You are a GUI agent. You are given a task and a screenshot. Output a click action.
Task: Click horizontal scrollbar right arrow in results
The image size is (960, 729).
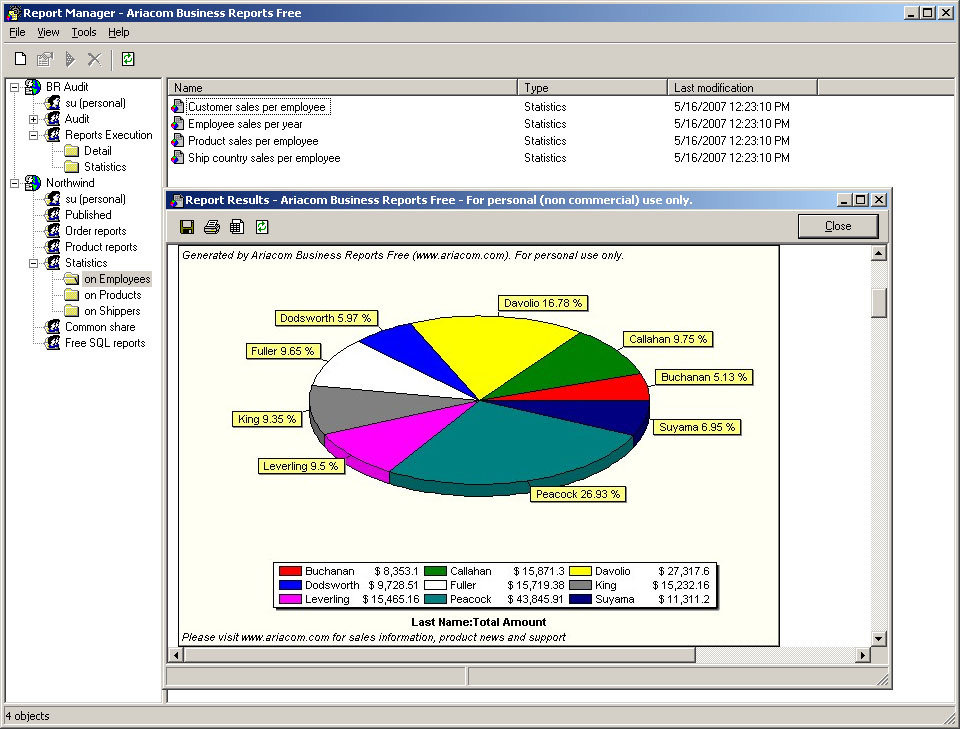point(863,656)
